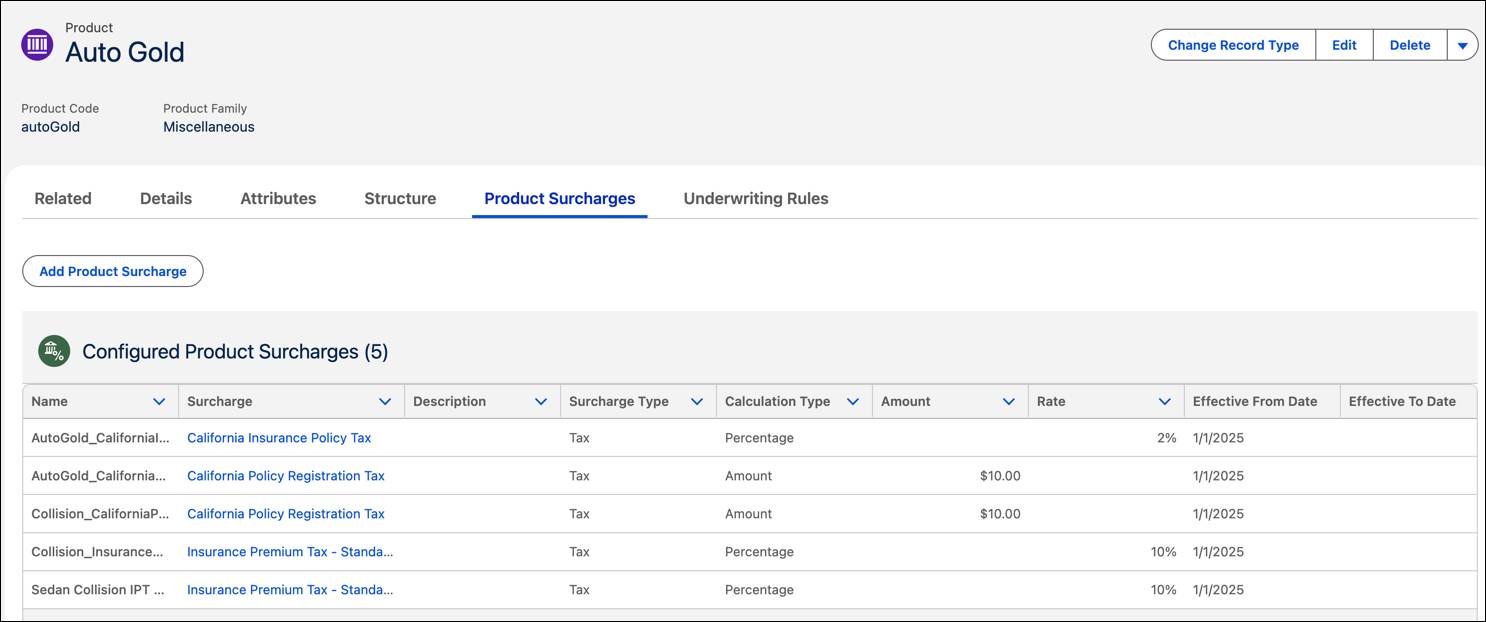Open the Surcharge column menu chevron
Screen dimensions: 1486x622
point(385,402)
